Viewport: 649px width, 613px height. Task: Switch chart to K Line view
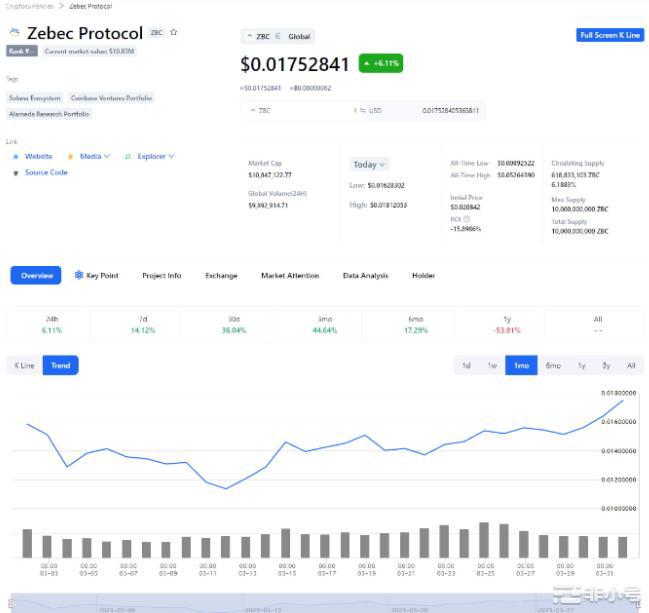pos(24,365)
